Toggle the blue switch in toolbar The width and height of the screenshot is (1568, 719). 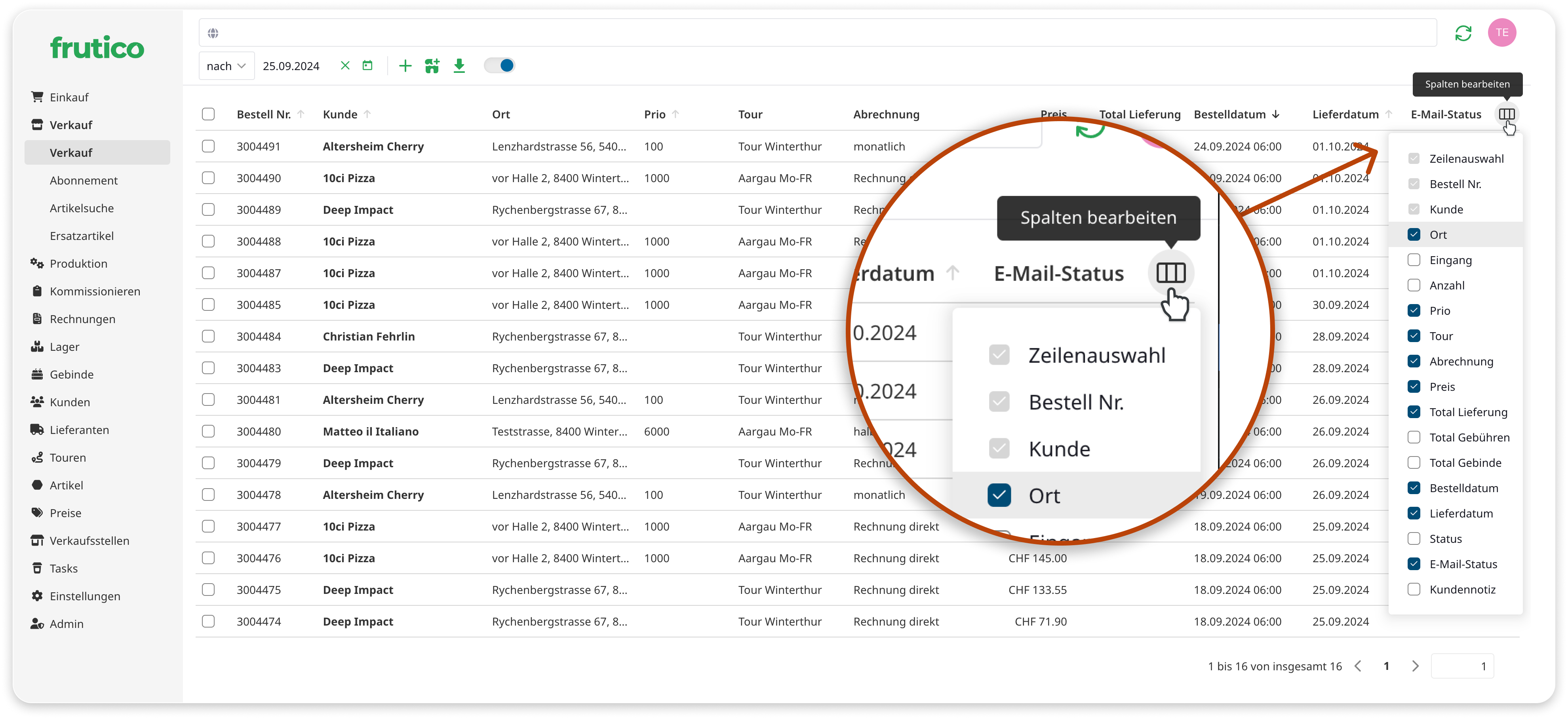[x=500, y=66]
